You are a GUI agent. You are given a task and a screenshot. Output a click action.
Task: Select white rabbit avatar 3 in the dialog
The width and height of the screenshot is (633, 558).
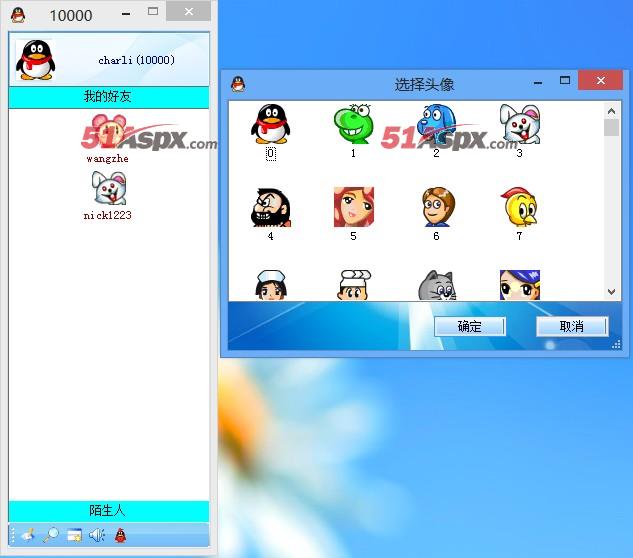520,124
